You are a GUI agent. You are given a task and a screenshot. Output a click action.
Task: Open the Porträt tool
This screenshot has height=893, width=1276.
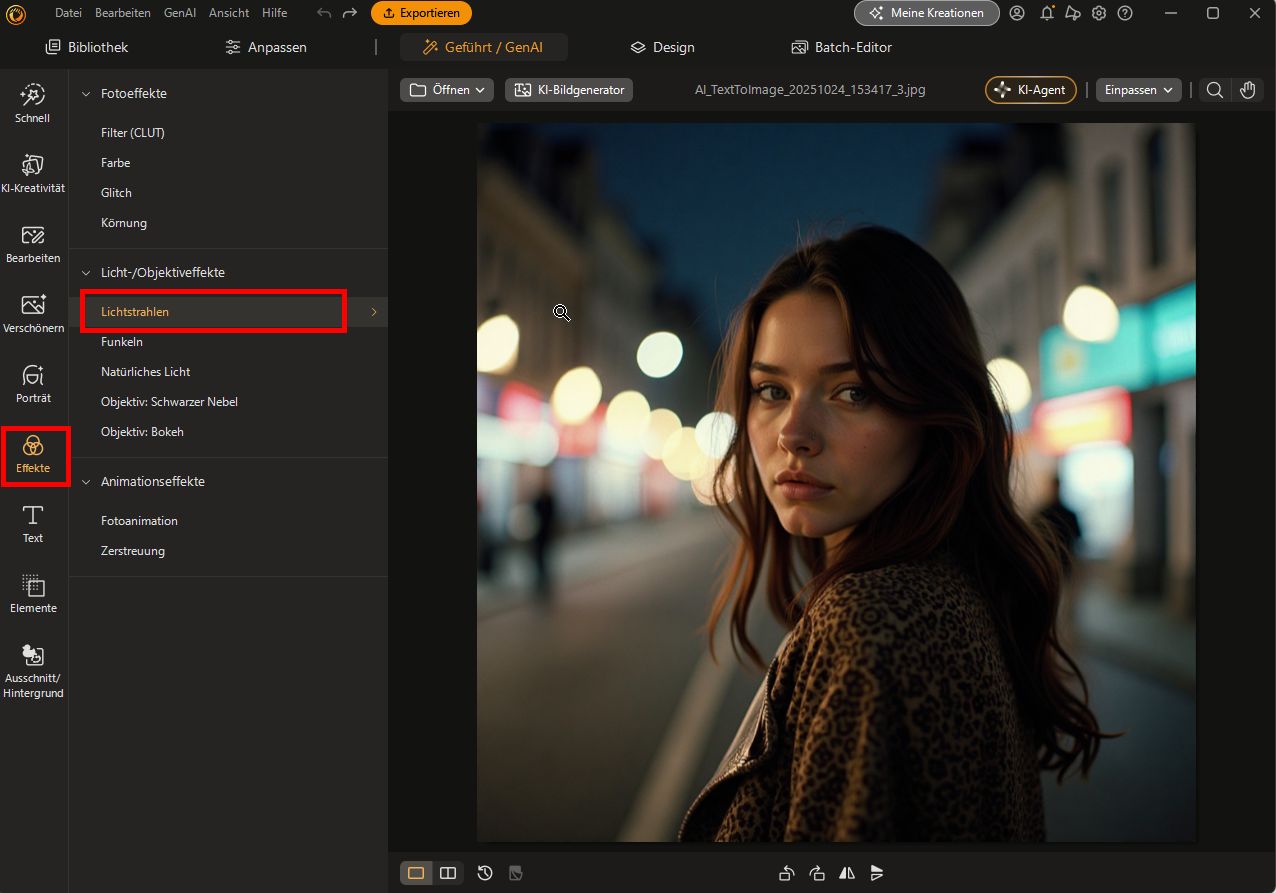pyautogui.click(x=33, y=384)
